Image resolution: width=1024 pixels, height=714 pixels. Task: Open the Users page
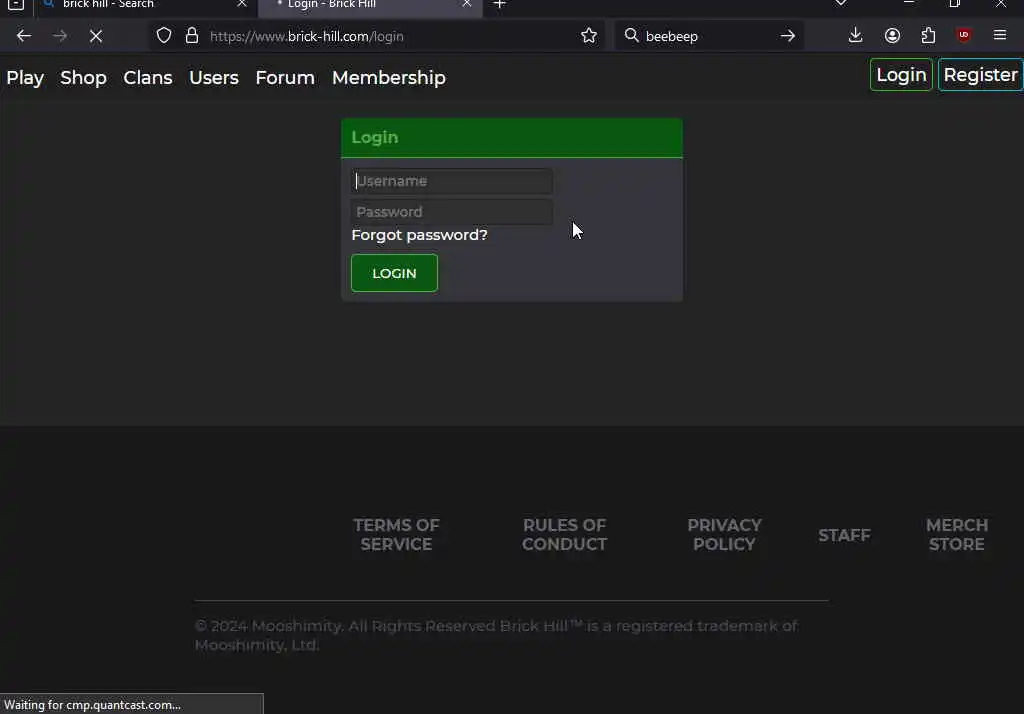(x=214, y=78)
